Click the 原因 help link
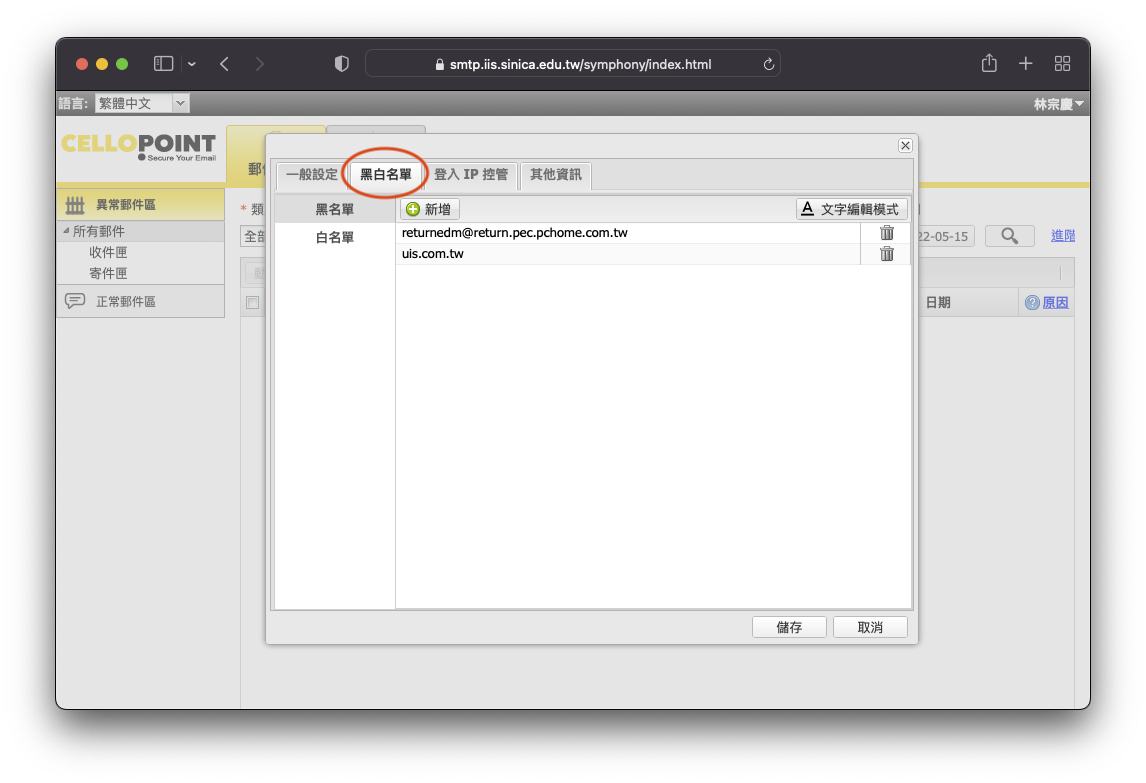 tap(1055, 303)
